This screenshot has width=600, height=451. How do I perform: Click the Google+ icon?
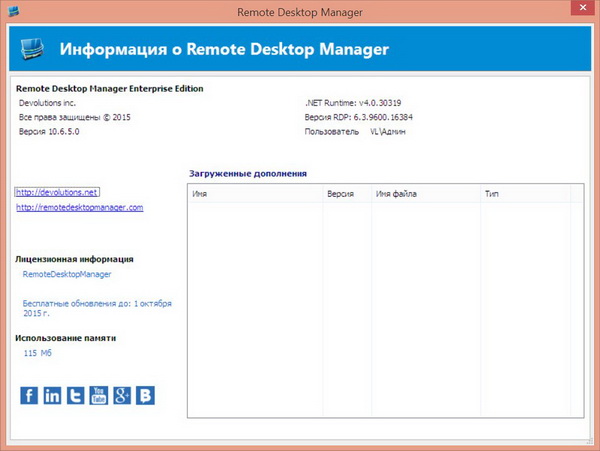(122, 395)
